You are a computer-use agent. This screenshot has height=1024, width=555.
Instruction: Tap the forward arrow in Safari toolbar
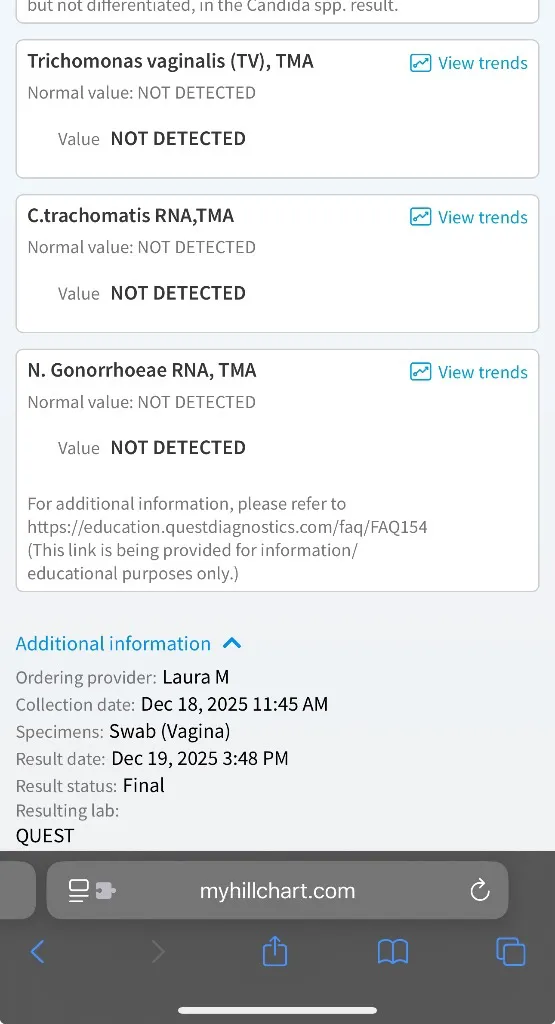click(159, 952)
